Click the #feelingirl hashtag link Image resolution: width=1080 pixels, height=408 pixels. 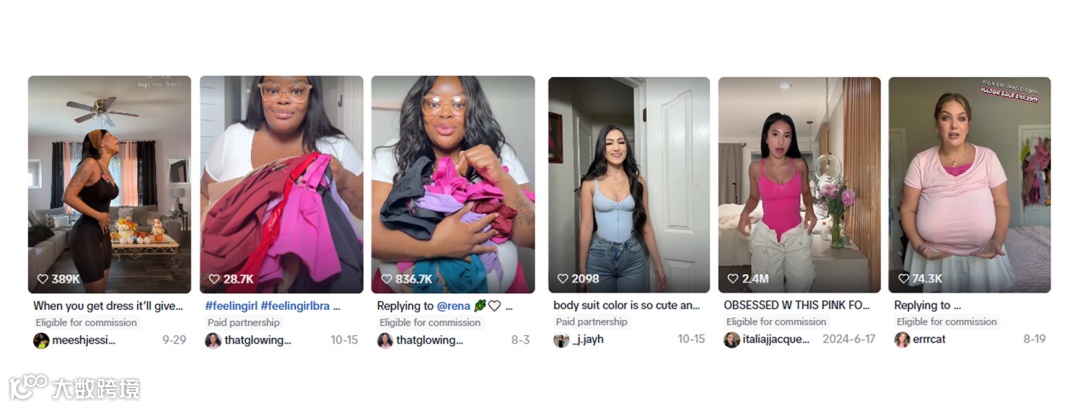coord(231,305)
